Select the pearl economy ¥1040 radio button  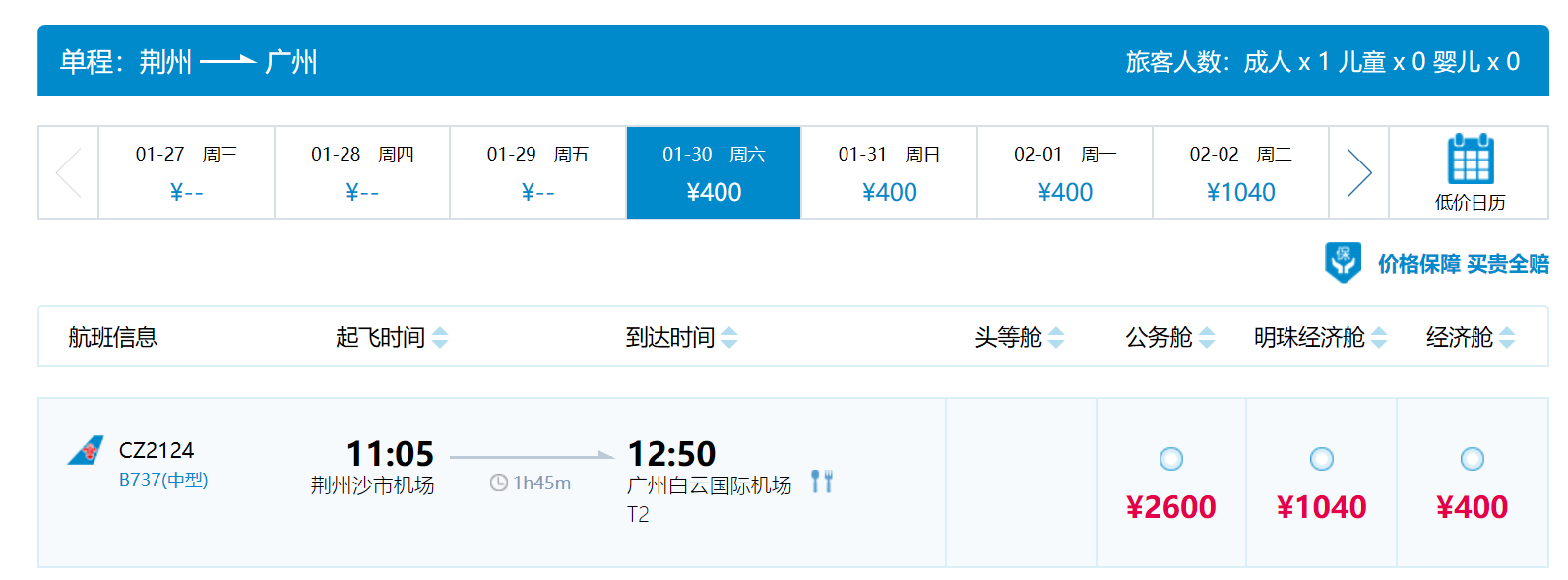(1322, 459)
